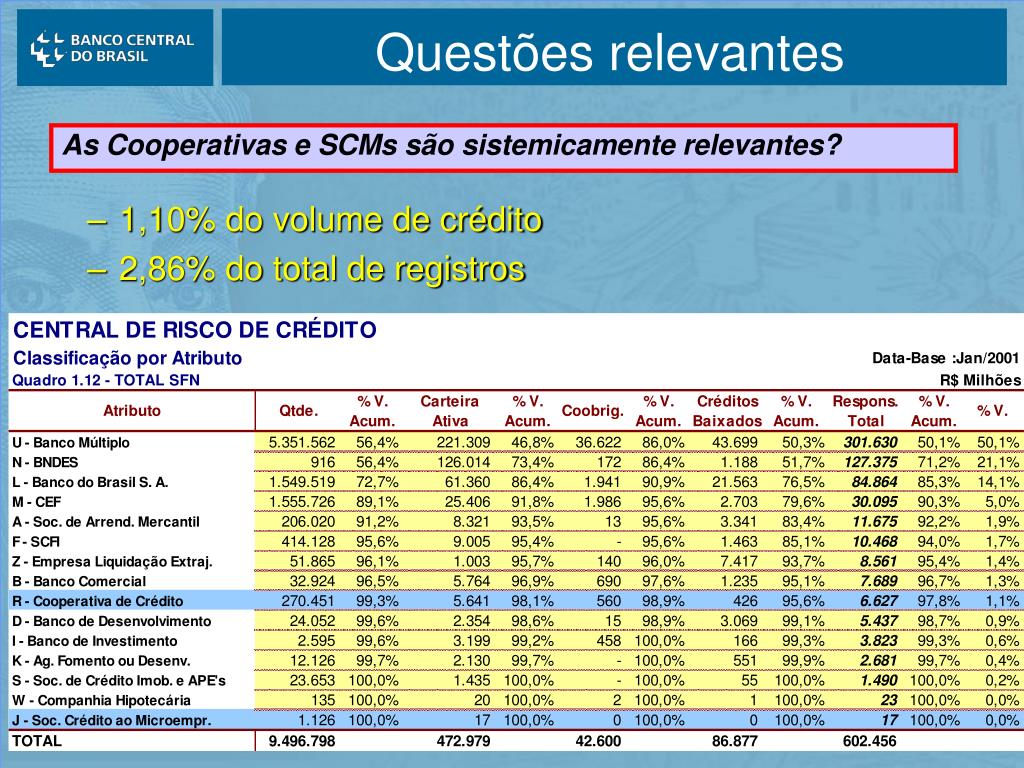The width and height of the screenshot is (1024, 768).
Task: Click the question 'As Cooperativas e SCMs são sistemicamente relevantes?'
Action: pos(452,145)
